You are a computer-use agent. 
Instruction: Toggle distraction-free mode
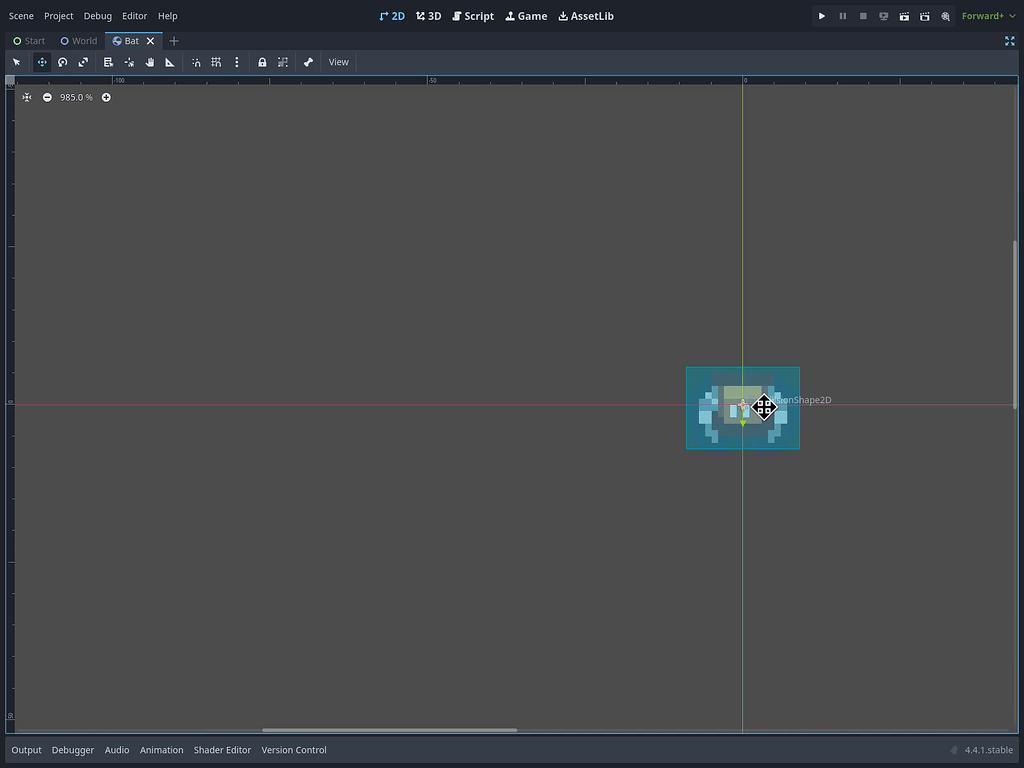tap(1010, 41)
